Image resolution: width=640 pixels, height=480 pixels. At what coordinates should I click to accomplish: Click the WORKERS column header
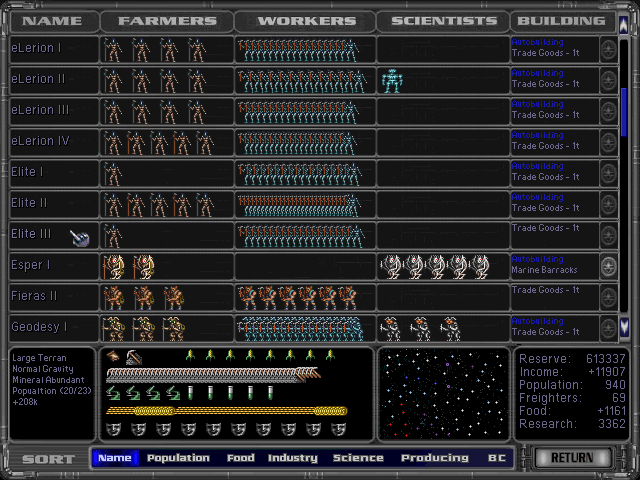[x=307, y=21]
